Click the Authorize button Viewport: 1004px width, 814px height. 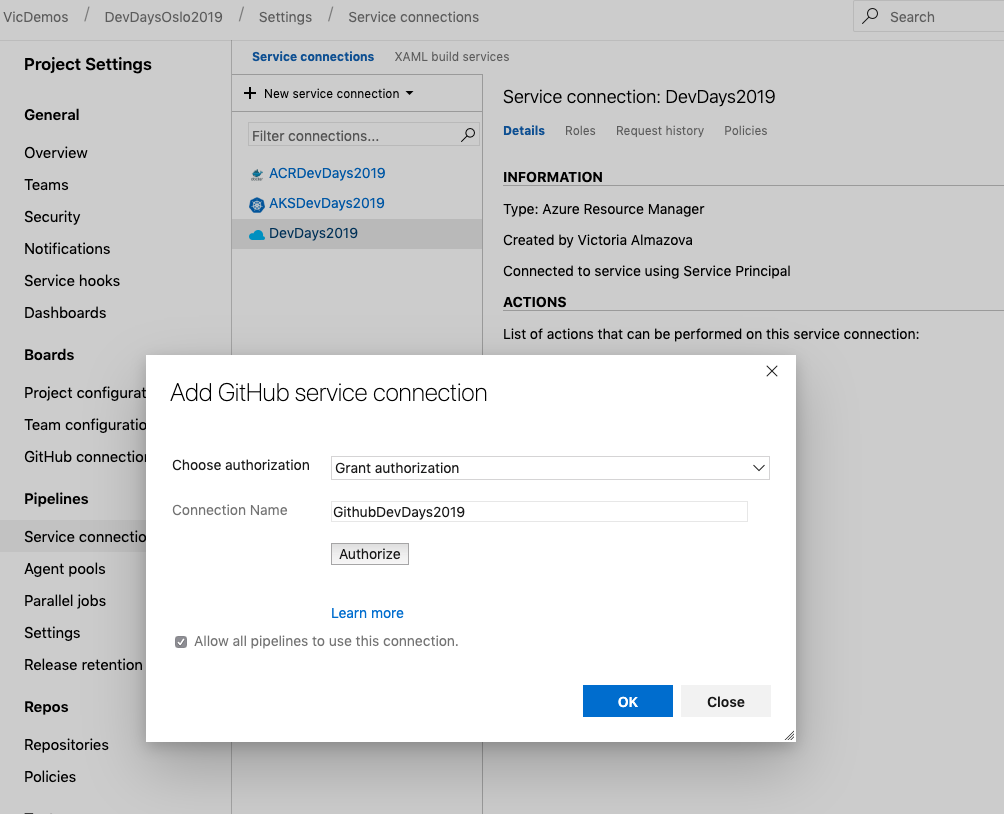pos(369,553)
